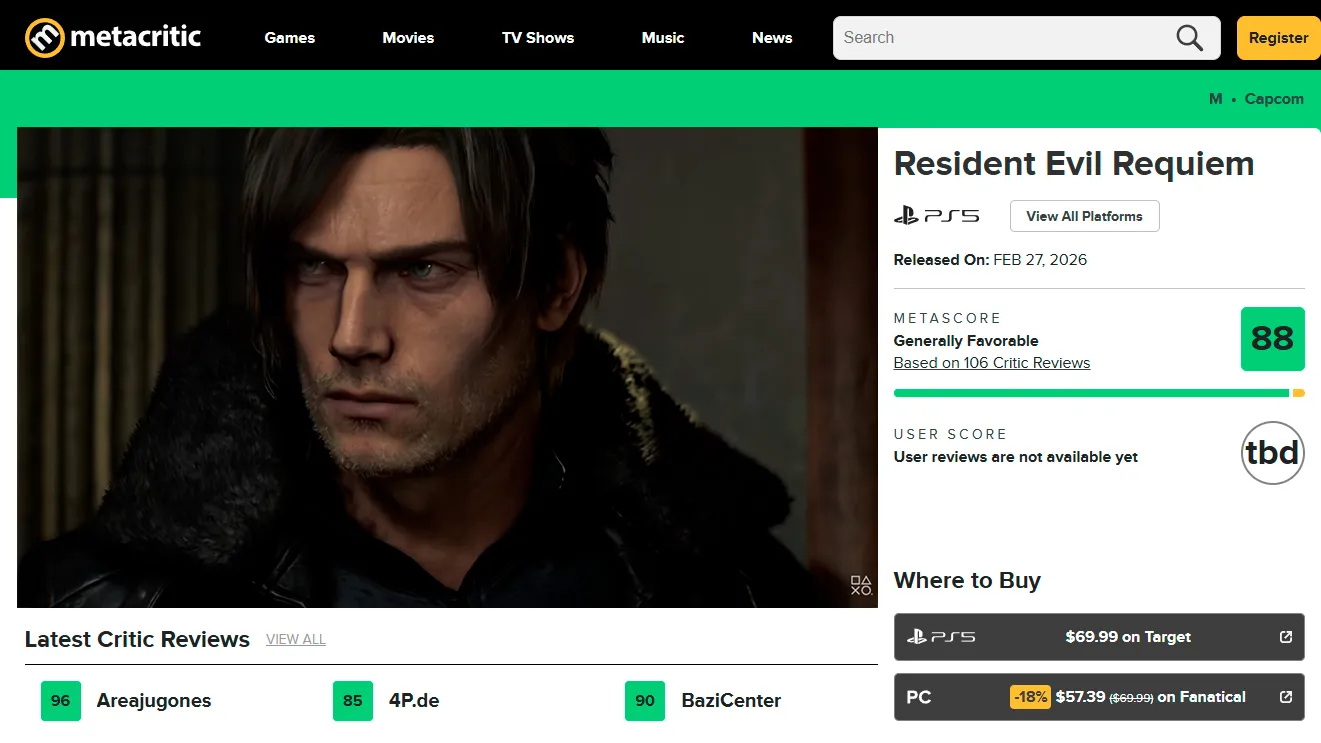The image size is (1321, 743).
Task: Click external link icon on Fanatical row
Action: pos(1286,697)
